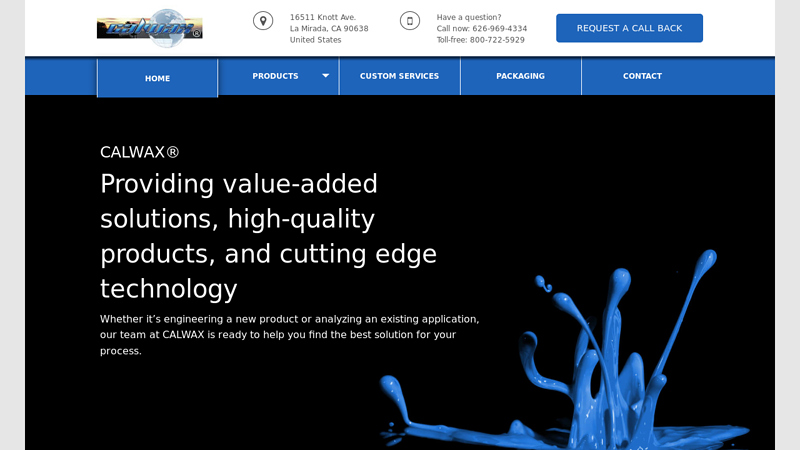Click the location pin icon

[263, 21]
